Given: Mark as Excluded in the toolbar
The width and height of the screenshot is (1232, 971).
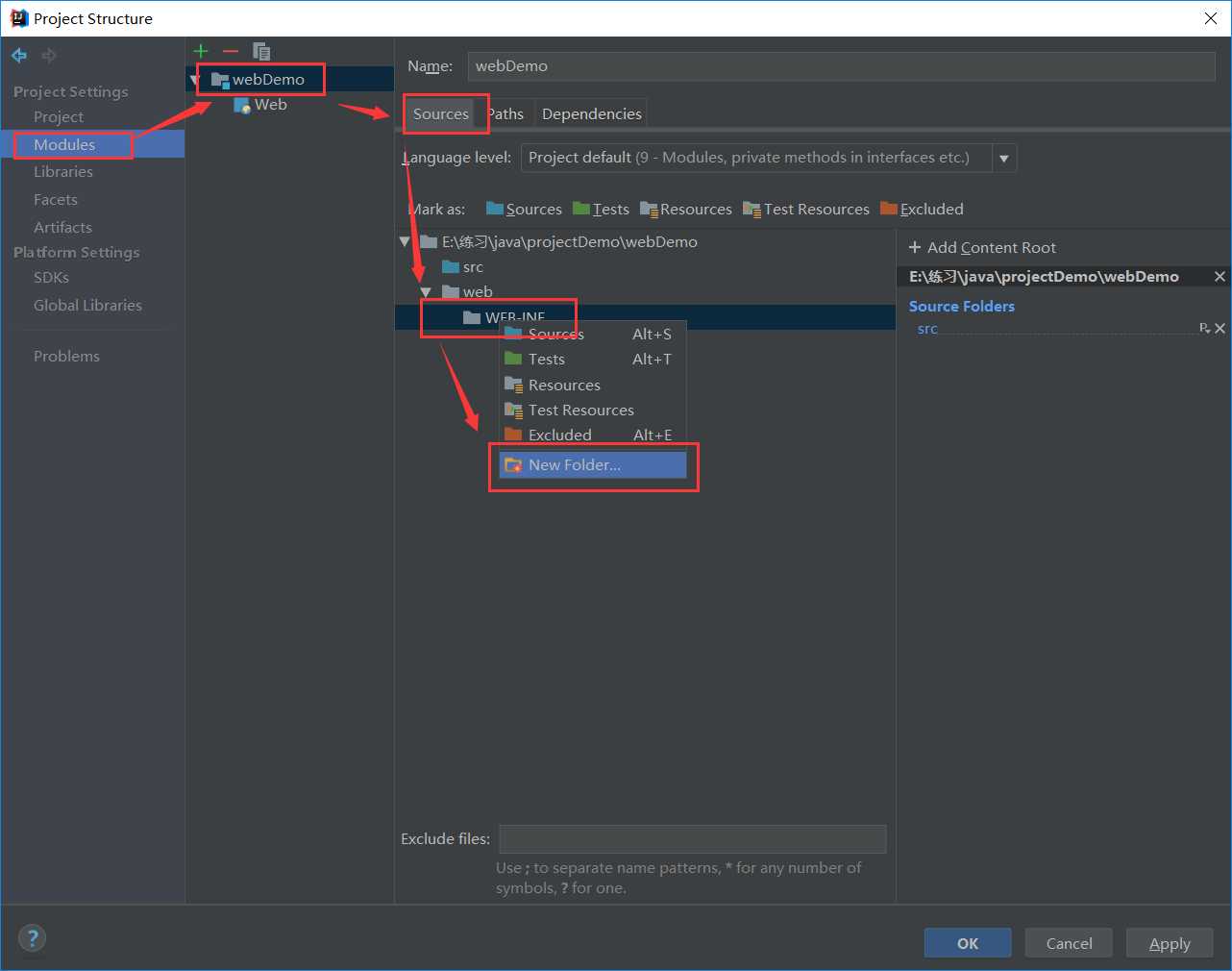Looking at the screenshot, I should [922, 209].
